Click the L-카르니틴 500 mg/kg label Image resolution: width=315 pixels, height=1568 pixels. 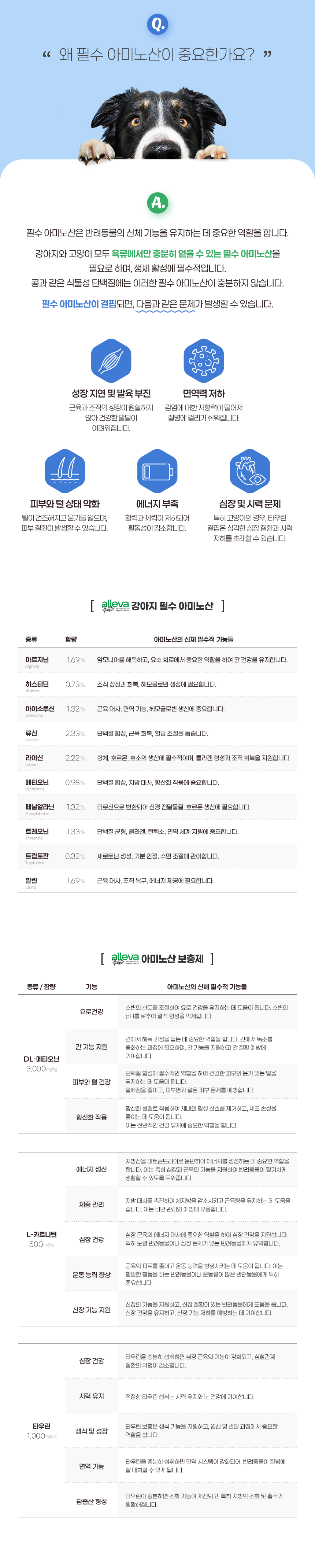41,1239
